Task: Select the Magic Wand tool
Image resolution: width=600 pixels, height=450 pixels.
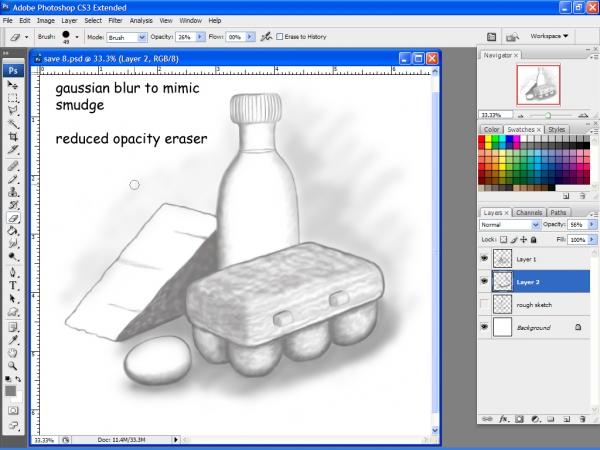Action: 13,124
